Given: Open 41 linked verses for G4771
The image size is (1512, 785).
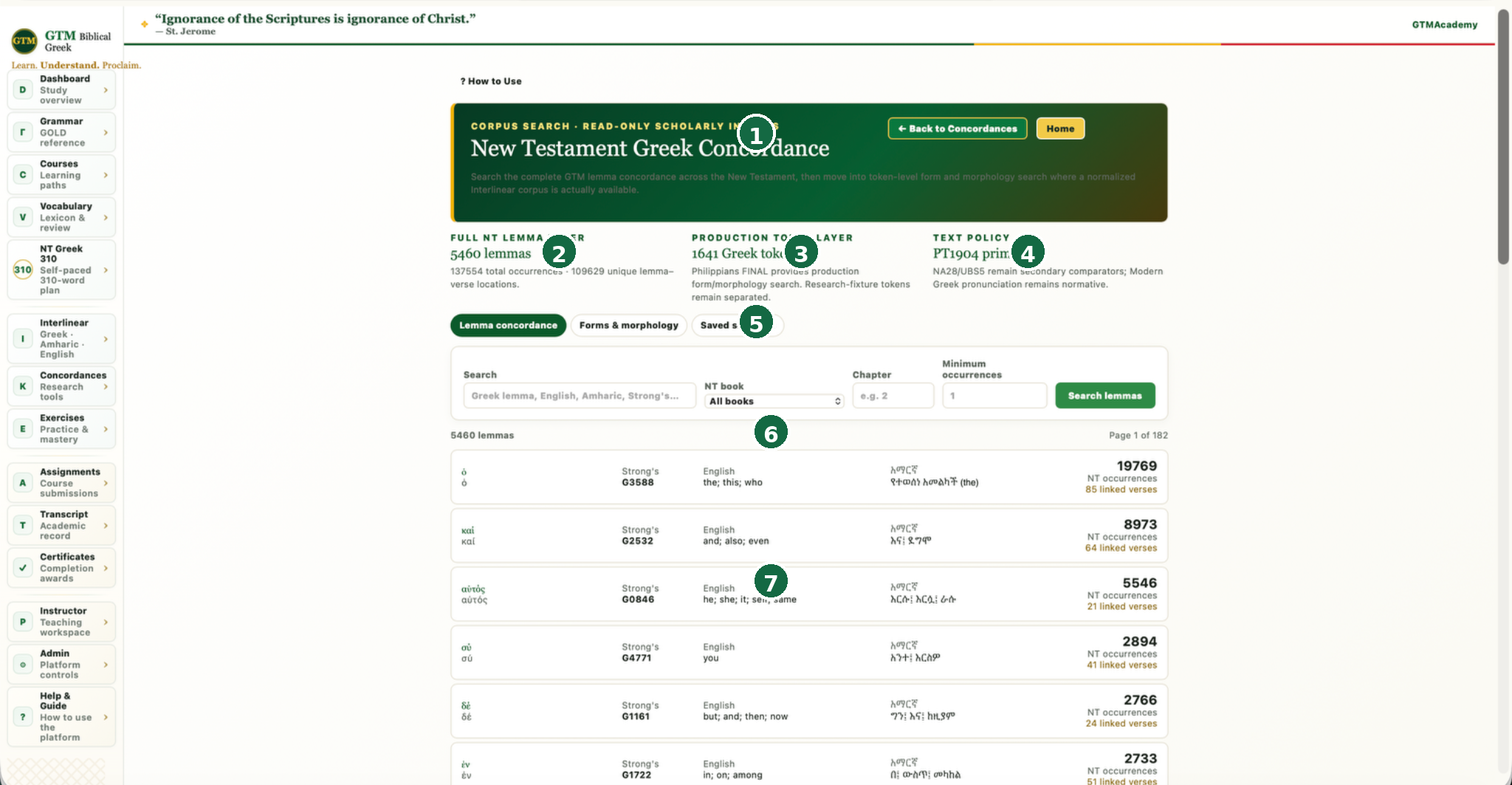Looking at the screenshot, I should coord(1121,665).
